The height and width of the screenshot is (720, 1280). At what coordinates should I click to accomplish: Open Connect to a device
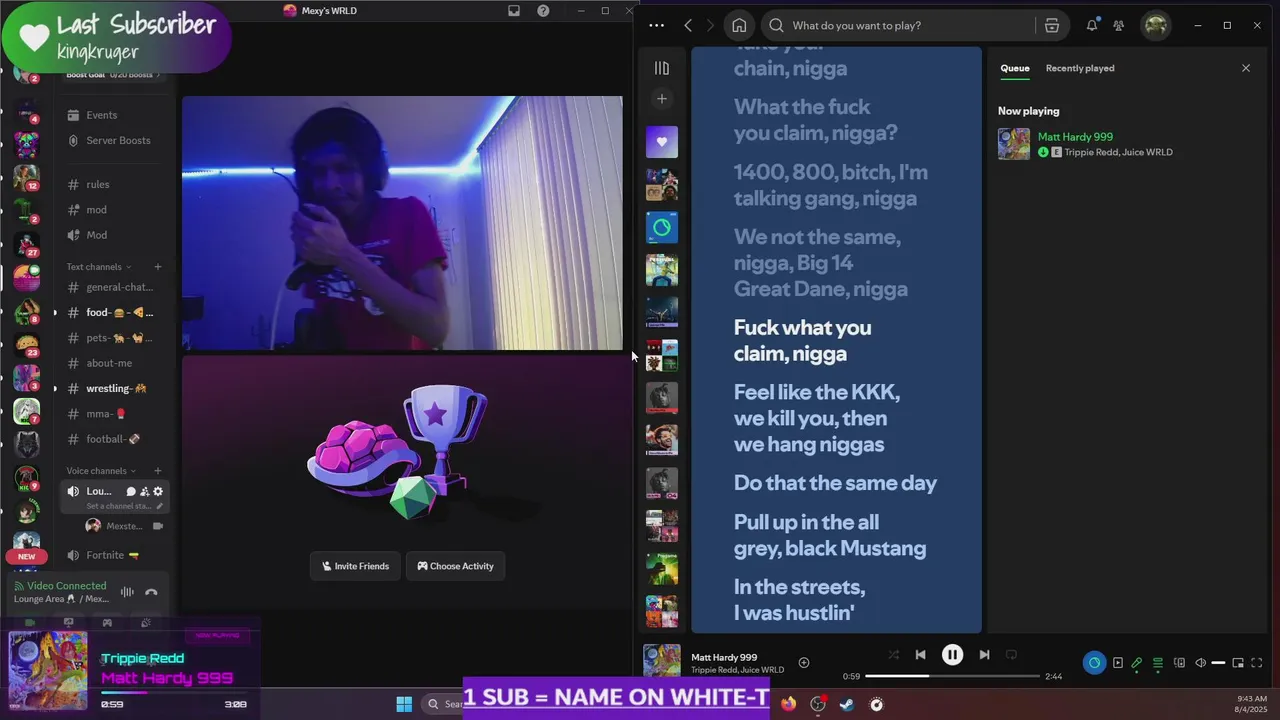coord(1180,663)
